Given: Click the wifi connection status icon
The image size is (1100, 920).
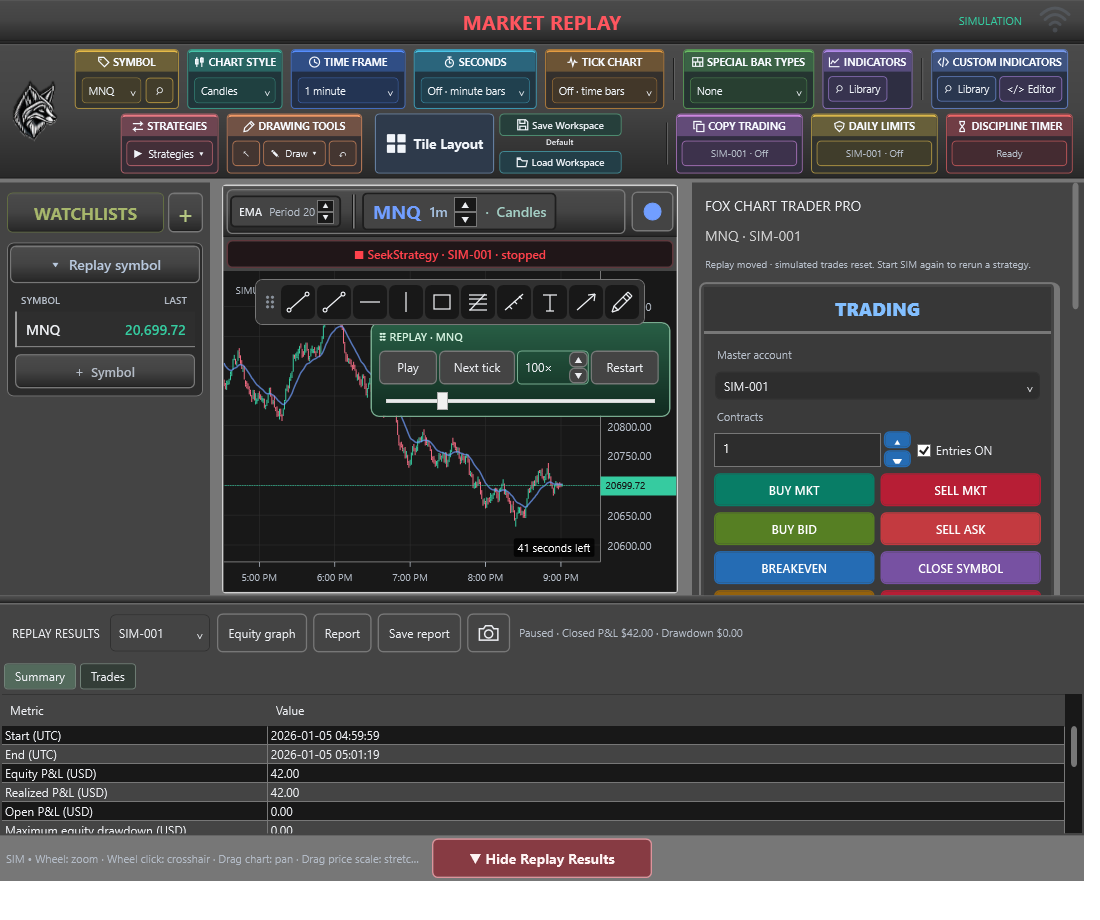Looking at the screenshot, I should pos(1054,21).
